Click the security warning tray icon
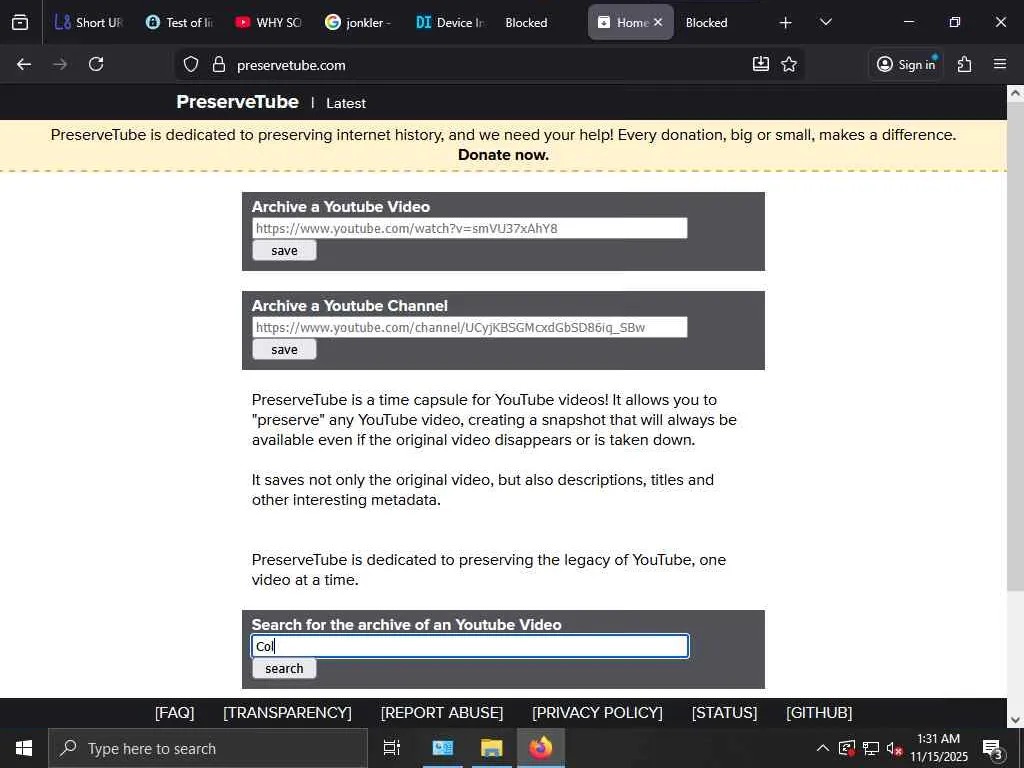The height and width of the screenshot is (768, 1024). coord(846,748)
